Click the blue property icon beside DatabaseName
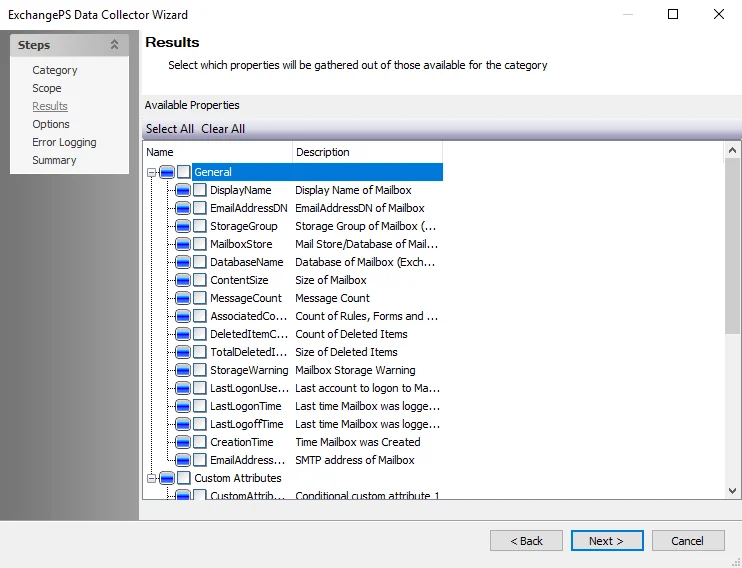 click(183, 262)
